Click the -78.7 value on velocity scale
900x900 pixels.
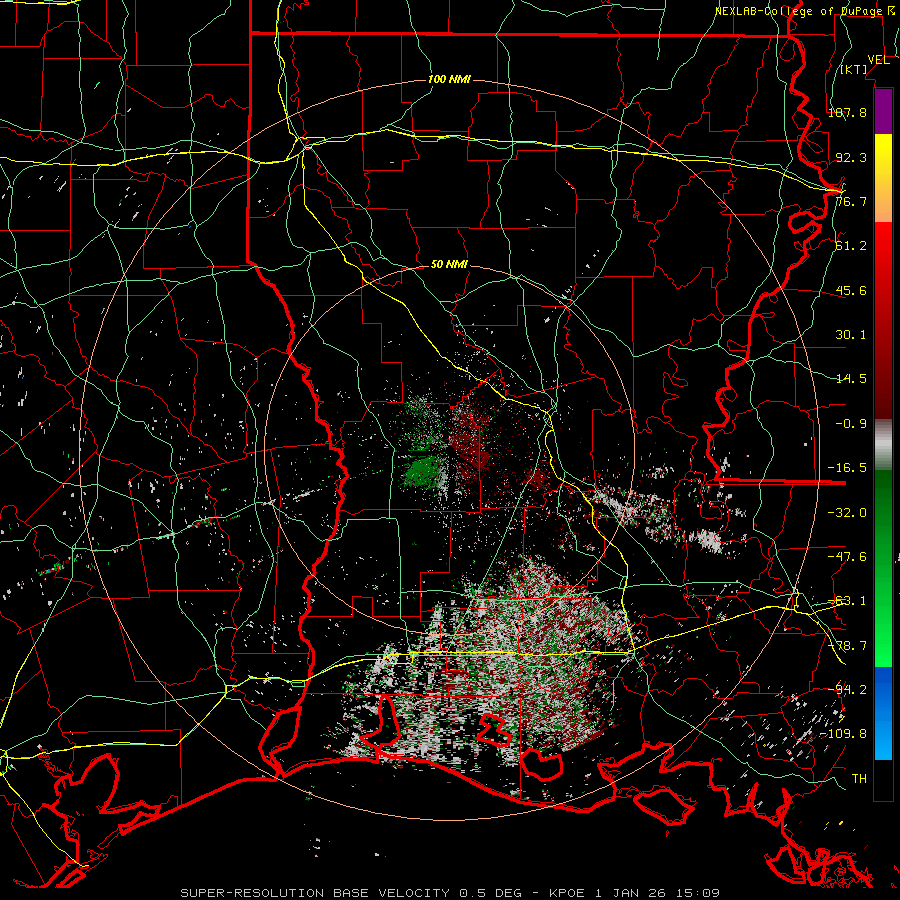[x=847, y=646]
